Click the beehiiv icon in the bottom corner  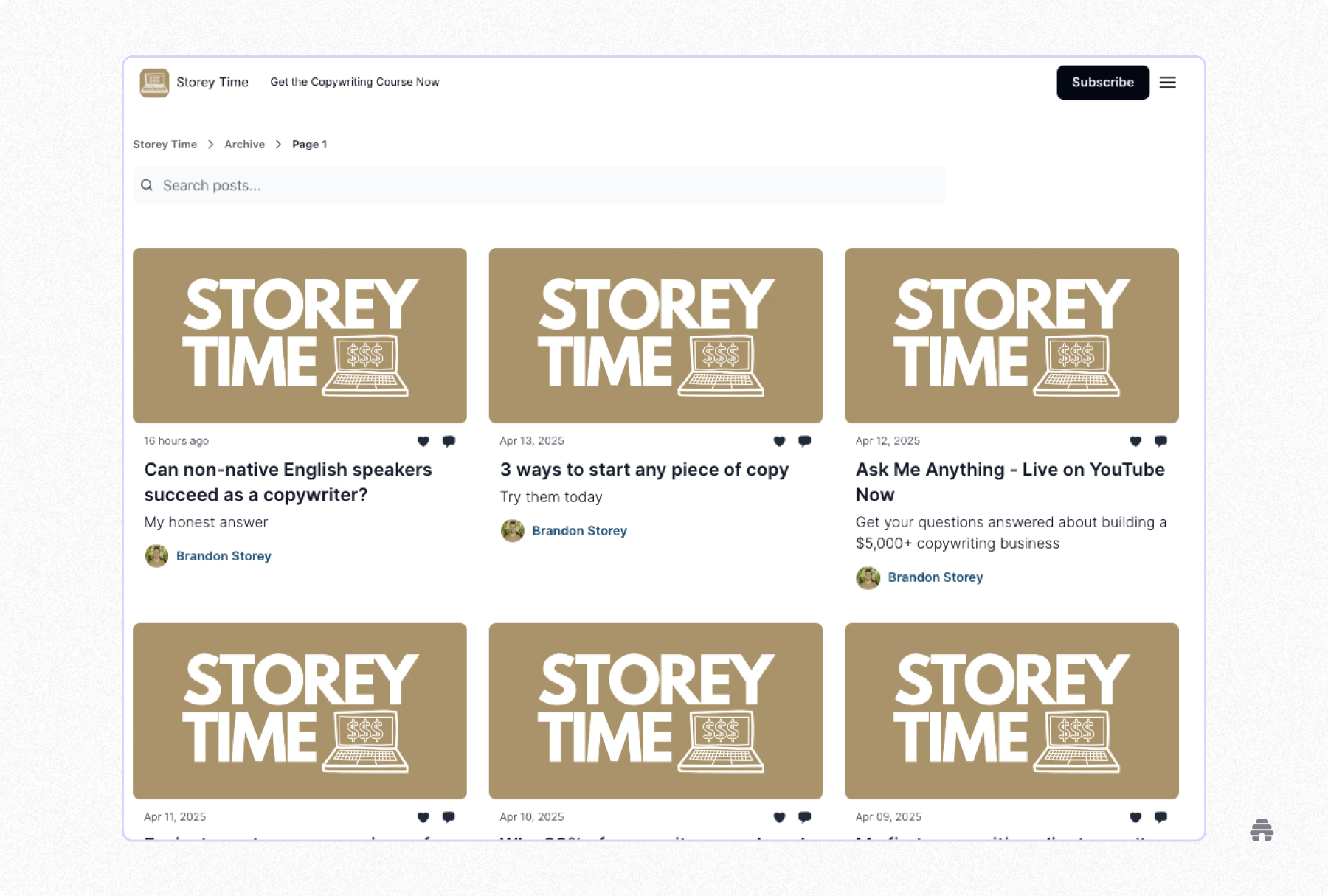(x=1262, y=831)
